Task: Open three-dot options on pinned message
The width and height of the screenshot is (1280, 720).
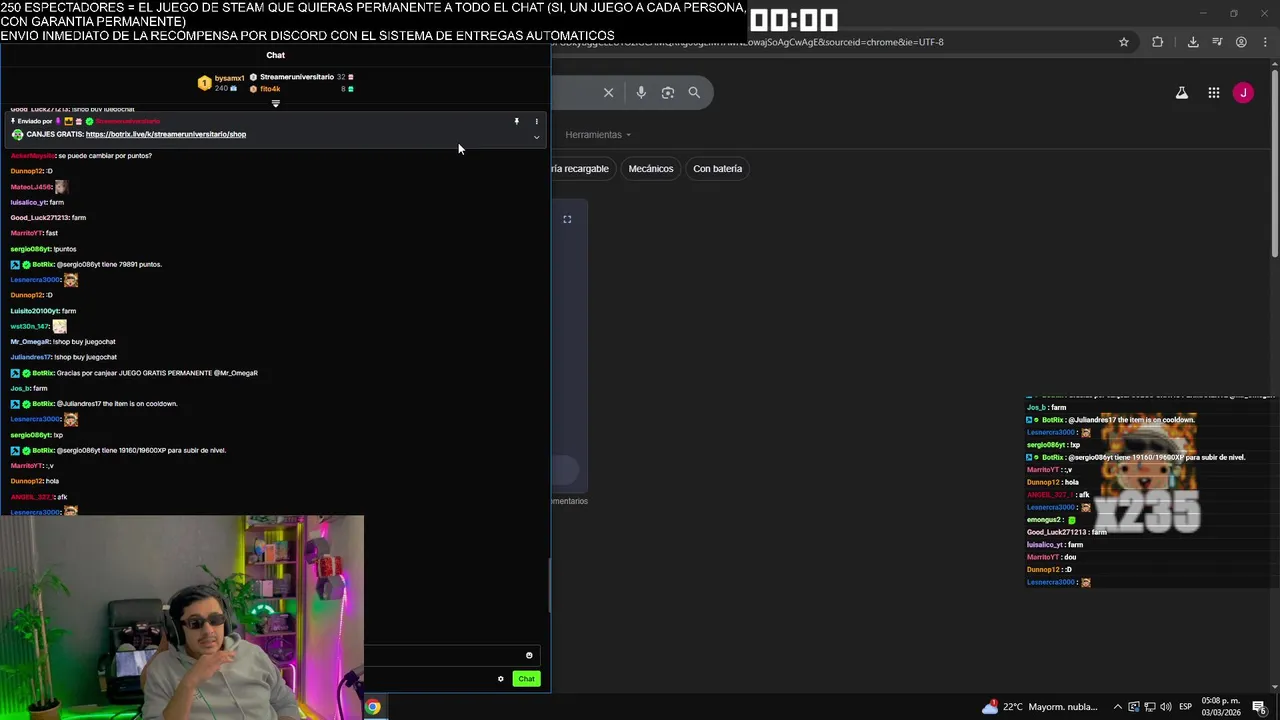Action: click(x=536, y=121)
